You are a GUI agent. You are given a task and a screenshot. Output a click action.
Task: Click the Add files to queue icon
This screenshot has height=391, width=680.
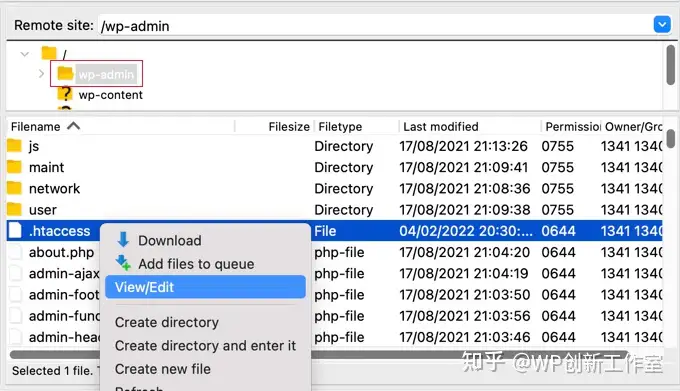pyautogui.click(x=123, y=263)
